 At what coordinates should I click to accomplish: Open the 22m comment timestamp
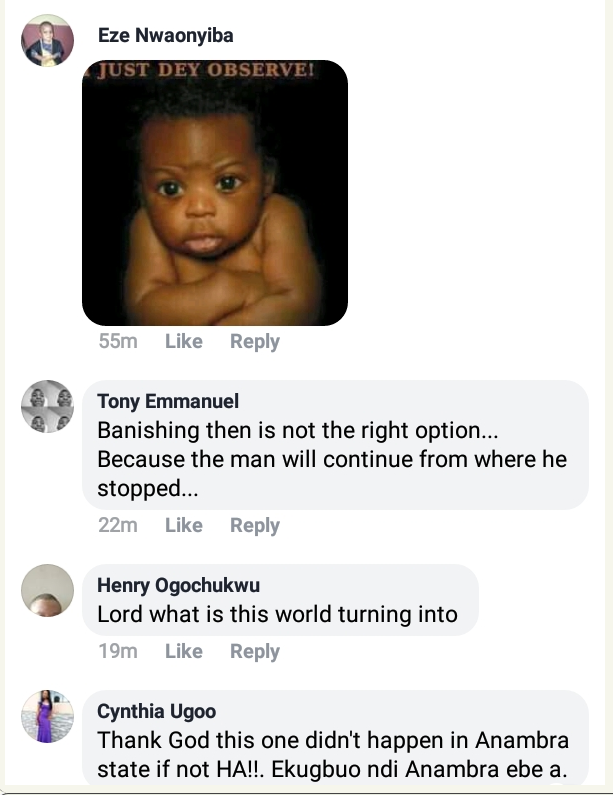tap(118, 526)
